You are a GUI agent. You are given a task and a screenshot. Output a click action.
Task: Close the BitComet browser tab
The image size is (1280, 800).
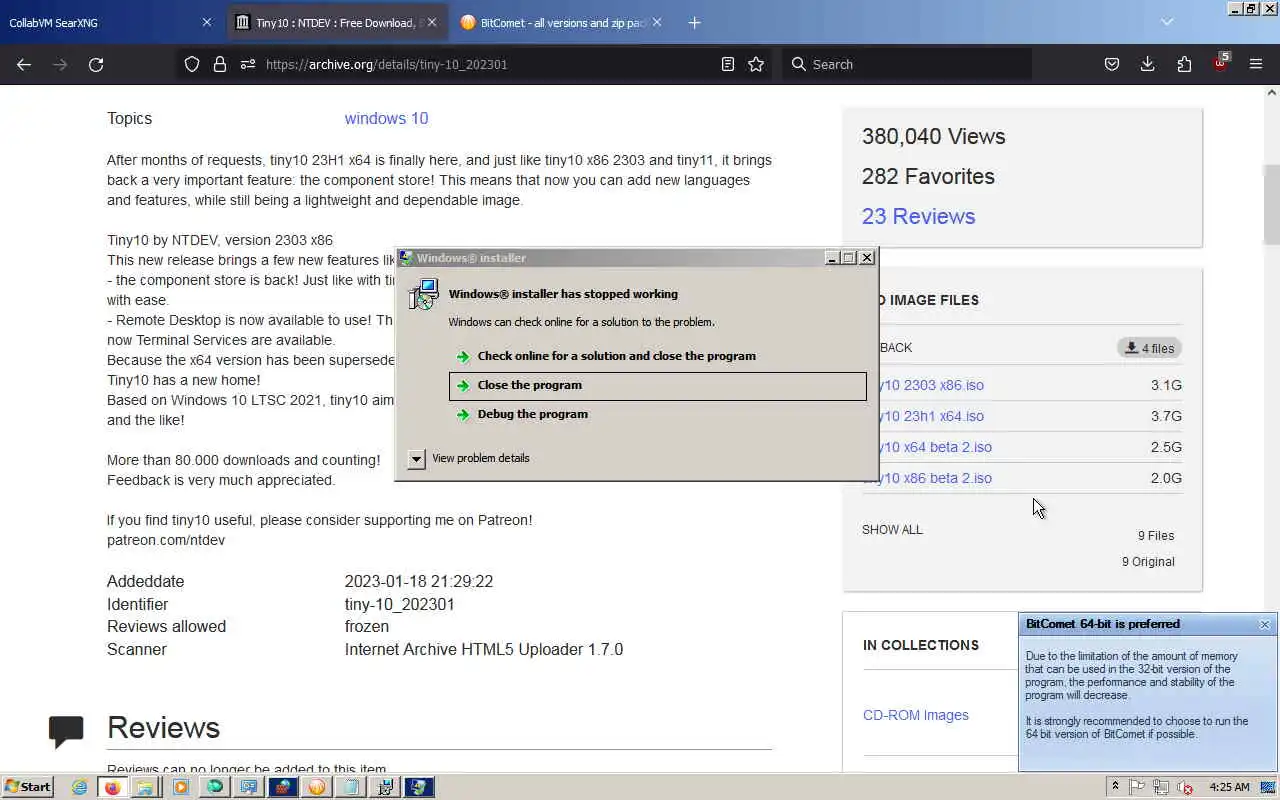(657, 22)
